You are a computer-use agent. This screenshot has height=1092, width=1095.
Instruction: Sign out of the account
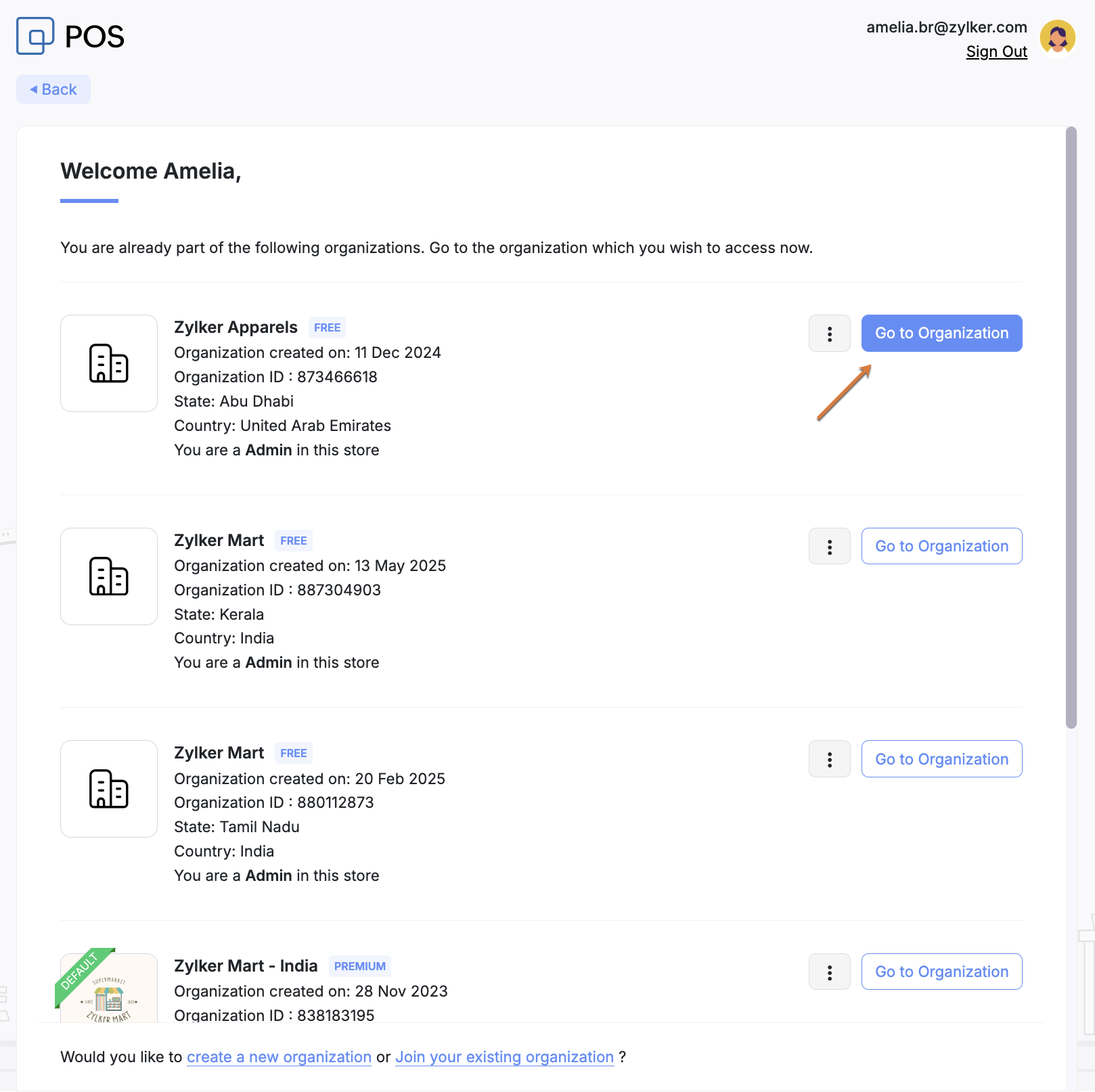(x=996, y=52)
